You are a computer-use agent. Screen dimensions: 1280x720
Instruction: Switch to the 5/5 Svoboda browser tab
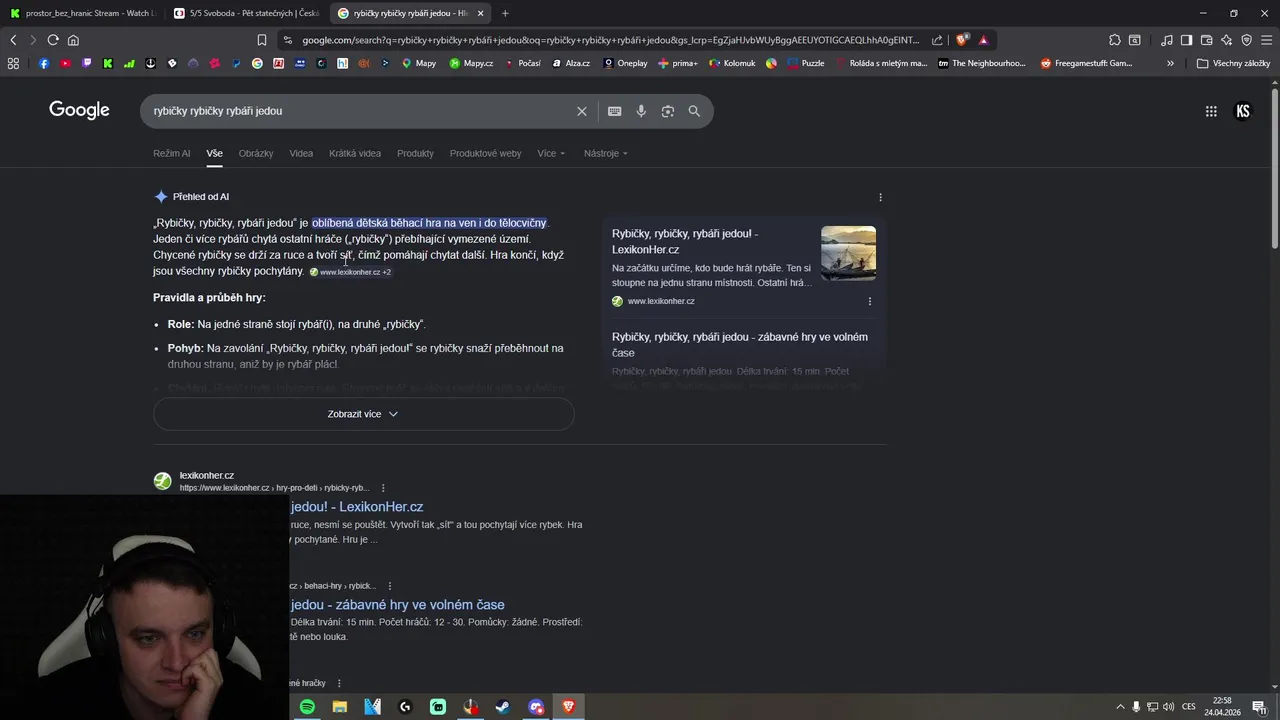pos(245,13)
